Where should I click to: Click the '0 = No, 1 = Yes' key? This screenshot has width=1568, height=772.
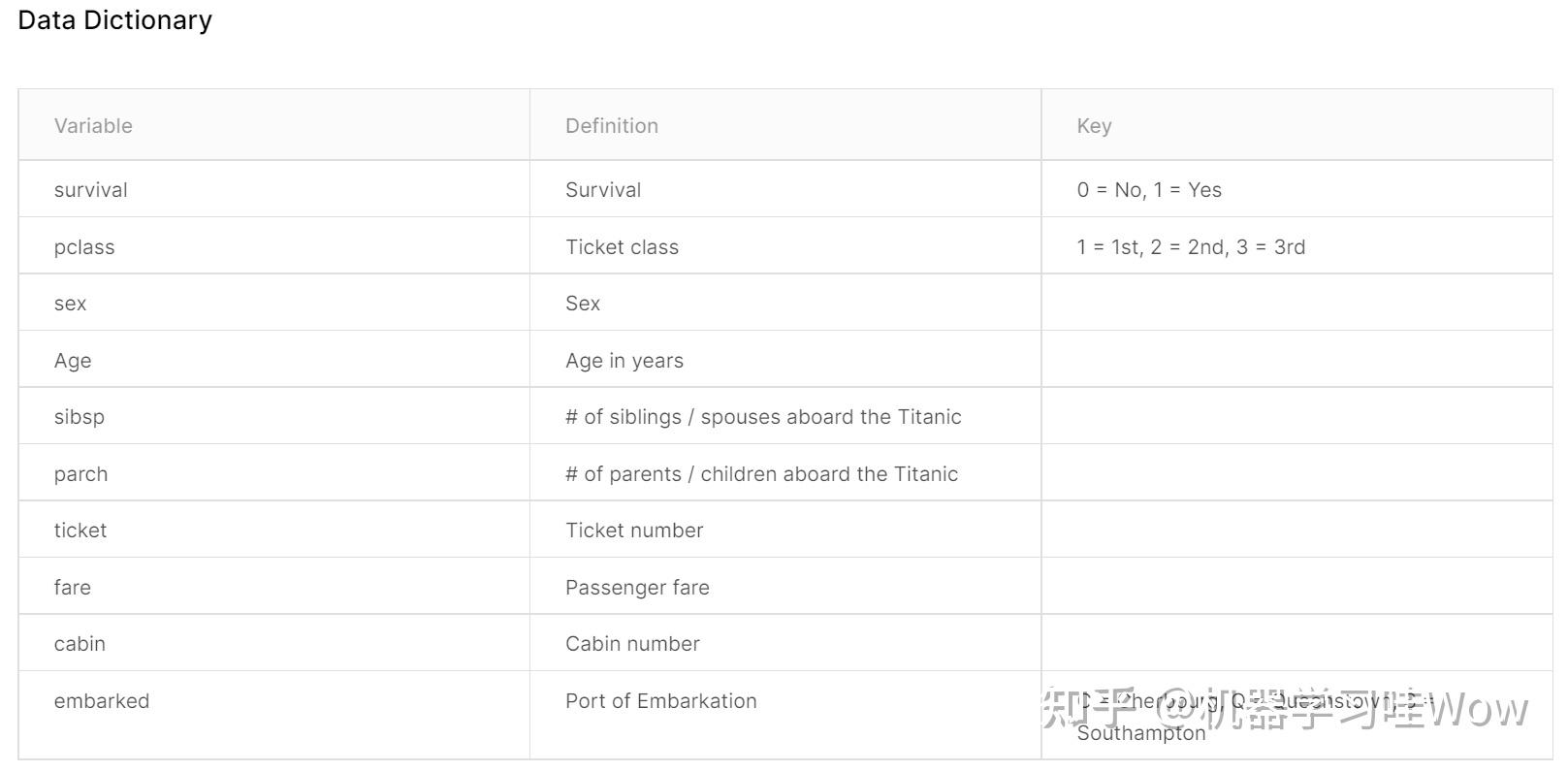(x=1148, y=190)
